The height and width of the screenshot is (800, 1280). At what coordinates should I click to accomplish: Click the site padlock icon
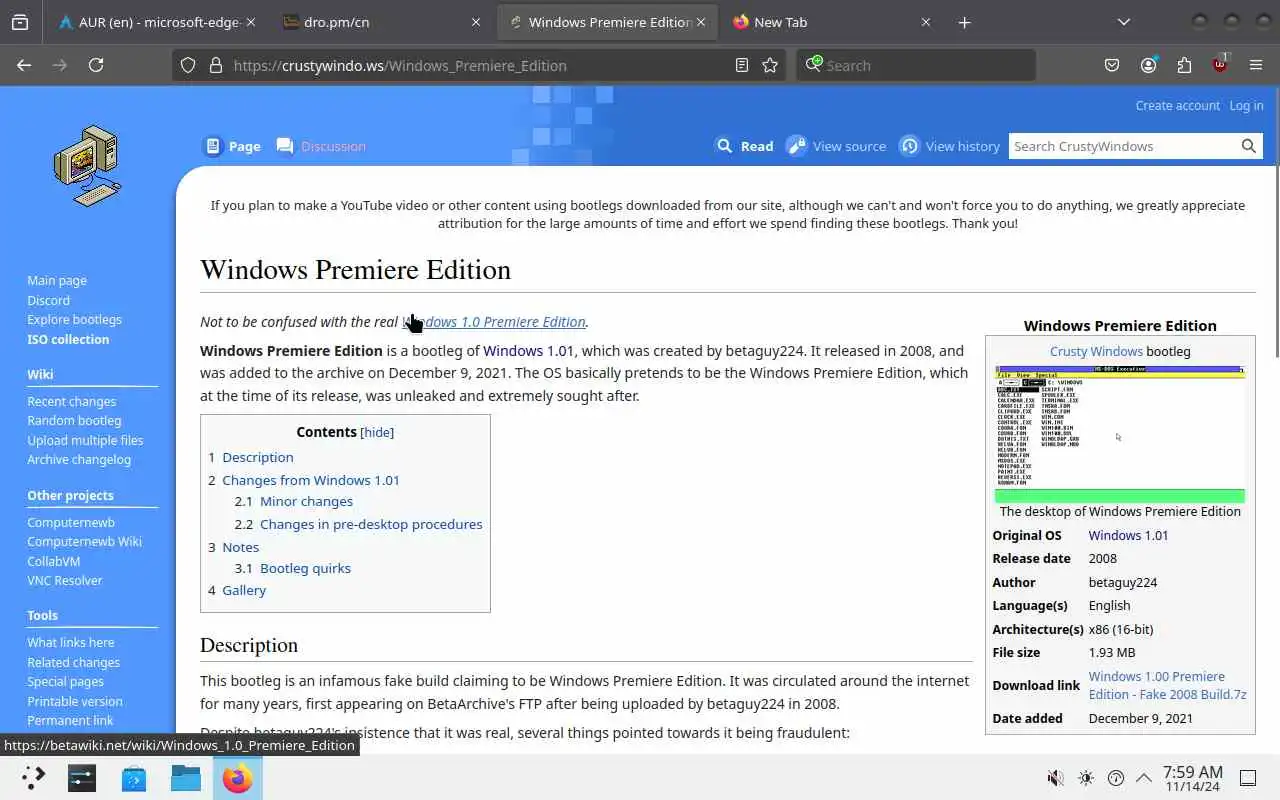pos(214,65)
